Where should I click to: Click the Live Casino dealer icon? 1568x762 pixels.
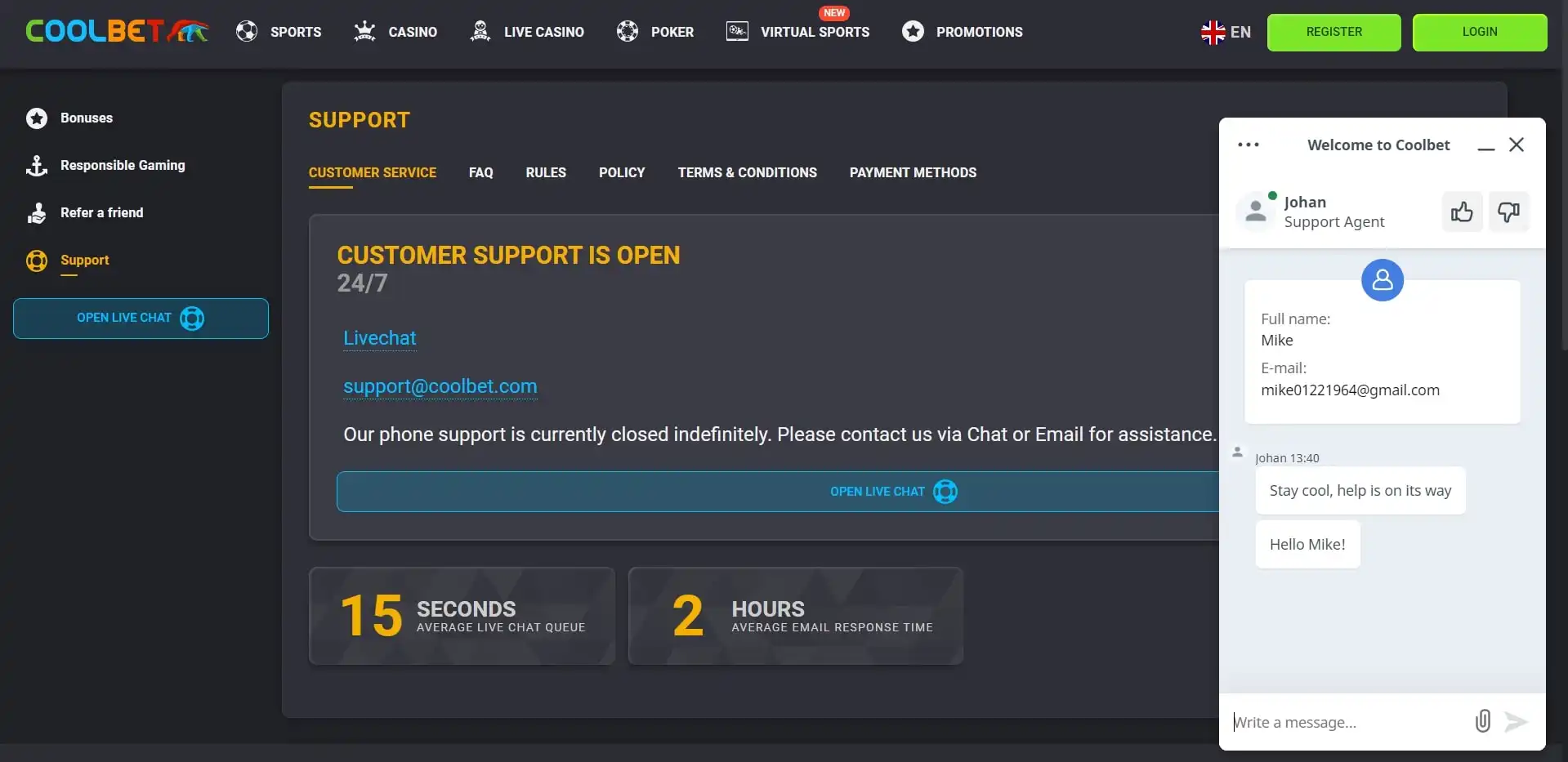pyautogui.click(x=480, y=32)
